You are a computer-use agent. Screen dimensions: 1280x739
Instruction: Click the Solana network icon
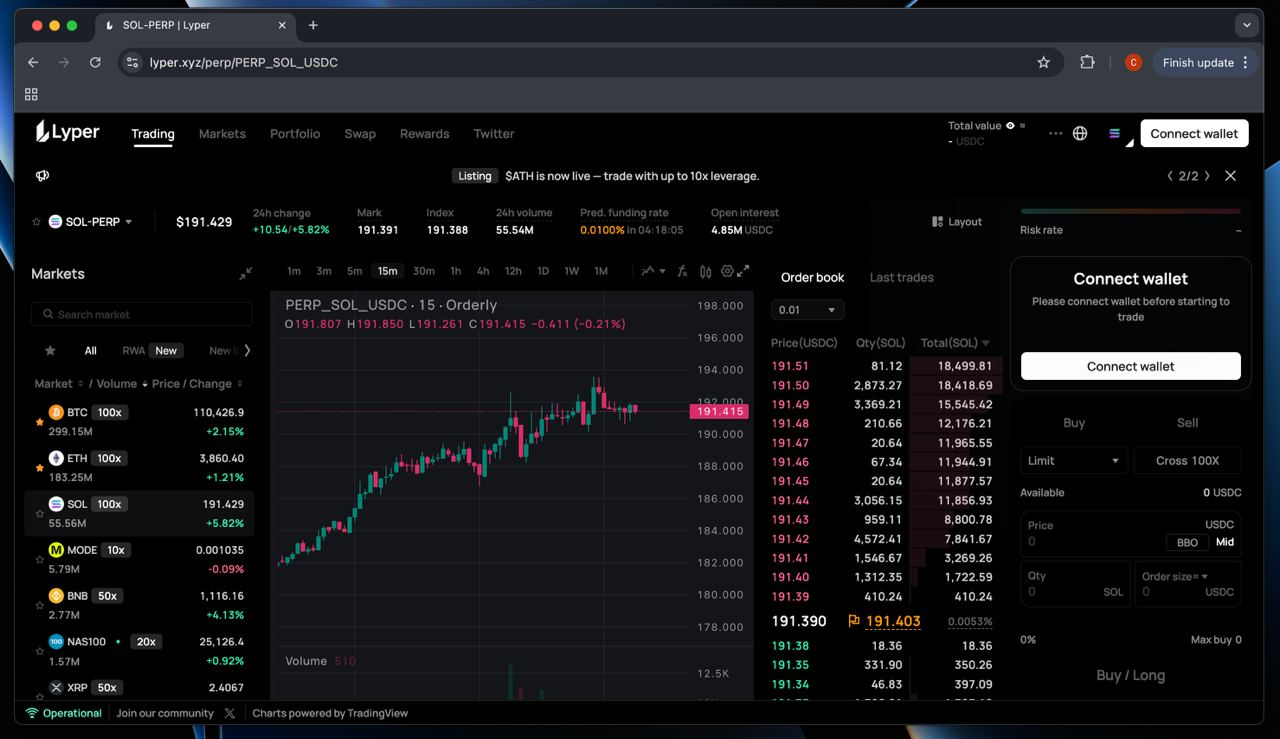click(1114, 134)
